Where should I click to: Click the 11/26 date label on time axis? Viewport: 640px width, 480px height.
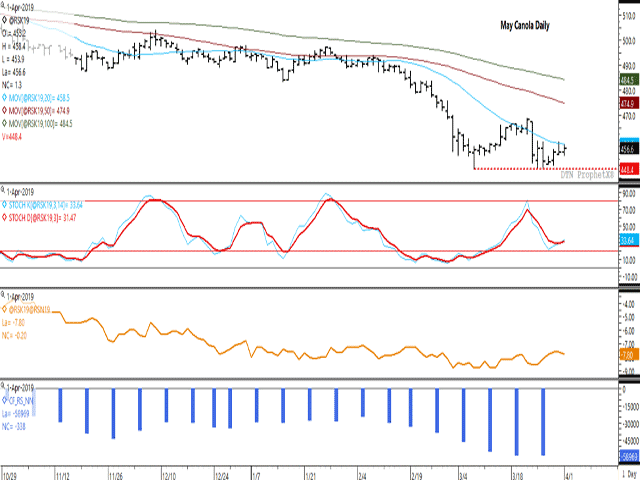pos(116,476)
